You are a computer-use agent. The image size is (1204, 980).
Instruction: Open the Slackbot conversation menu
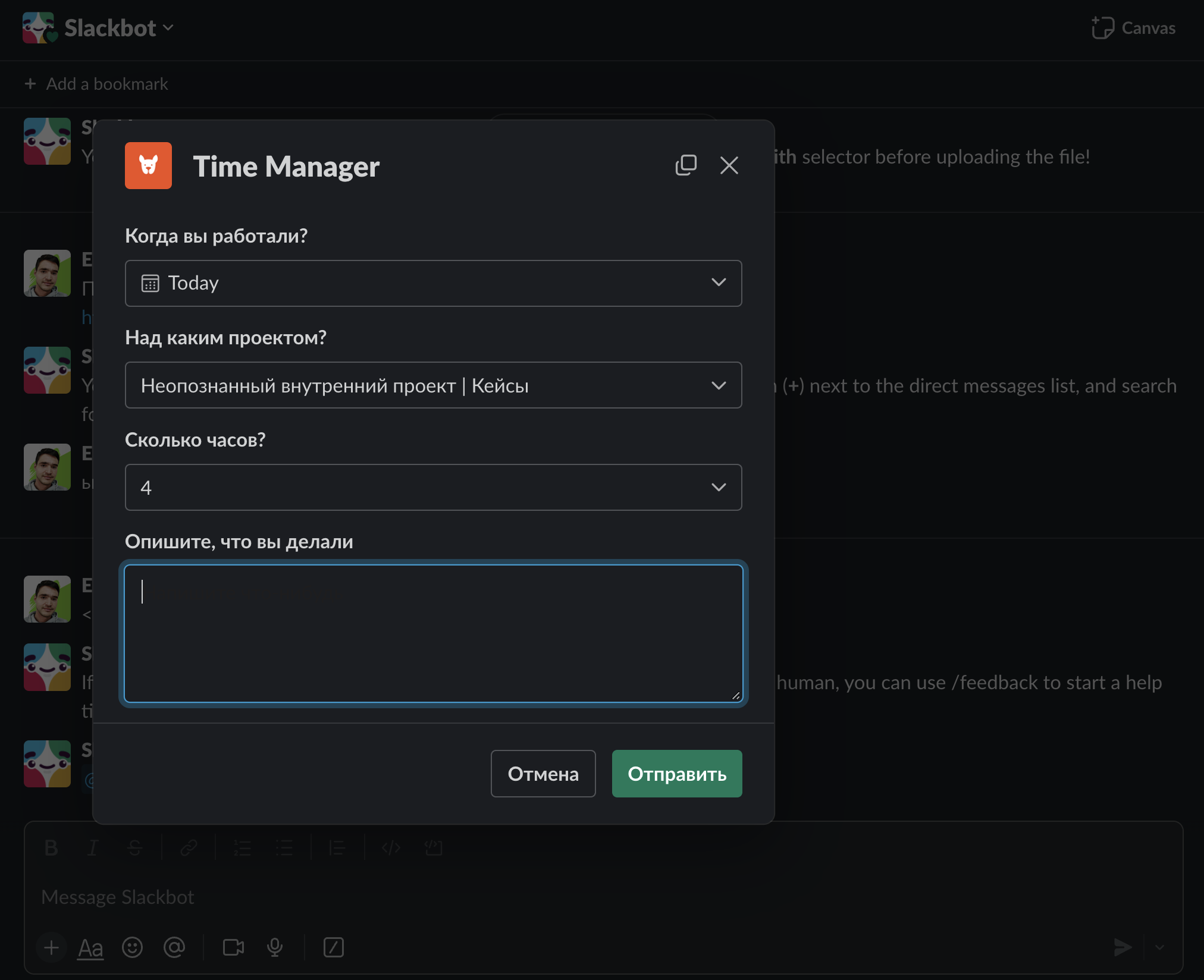tap(118, 28)
